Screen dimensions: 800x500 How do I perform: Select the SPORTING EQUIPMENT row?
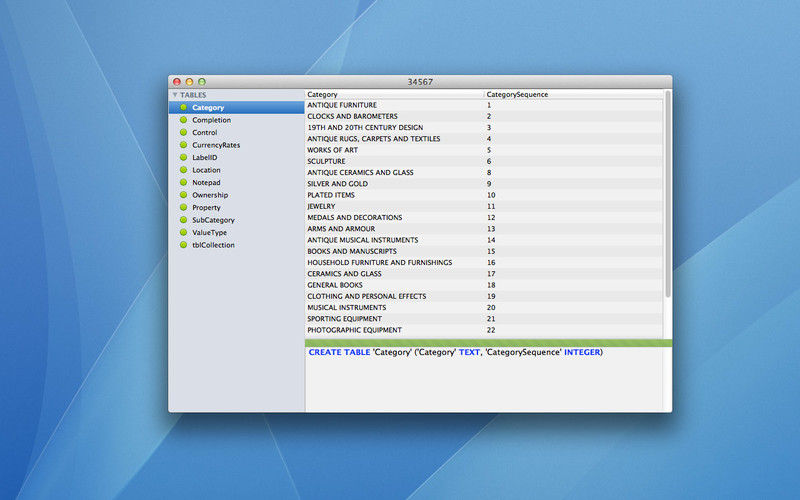click(x=484, y=318)
